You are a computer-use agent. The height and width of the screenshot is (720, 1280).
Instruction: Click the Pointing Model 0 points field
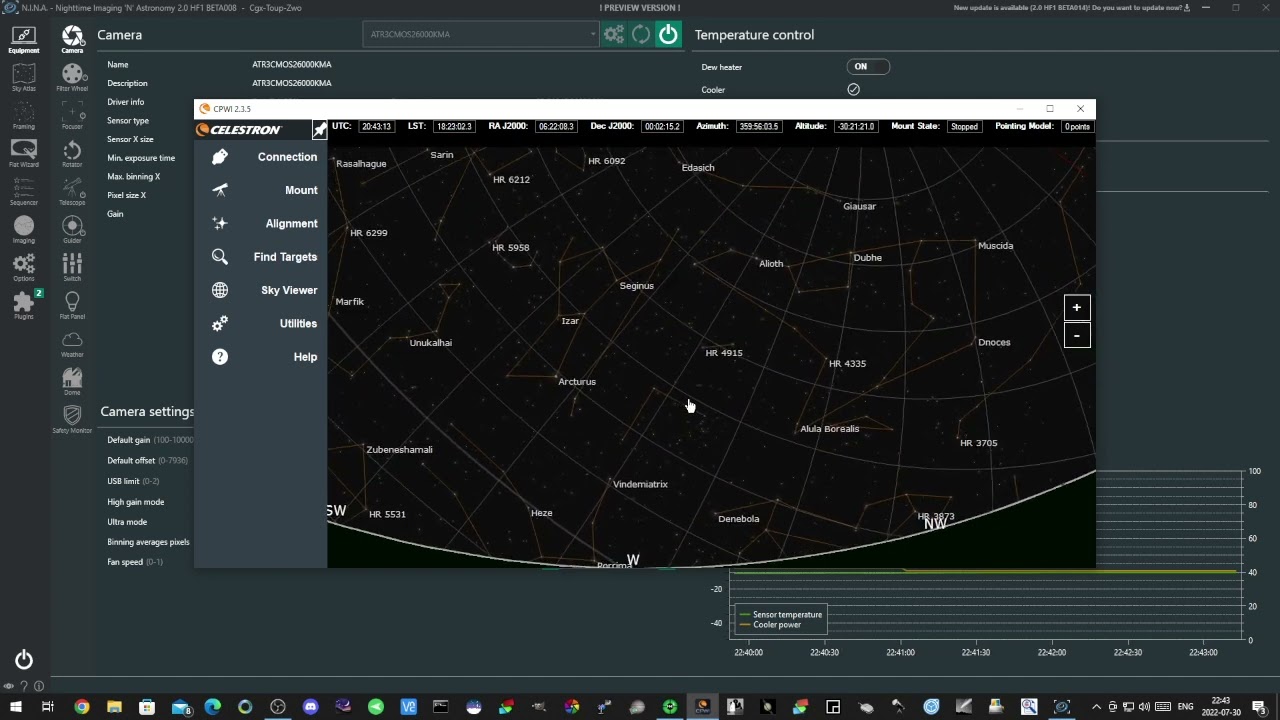[x=1077, y=127]
